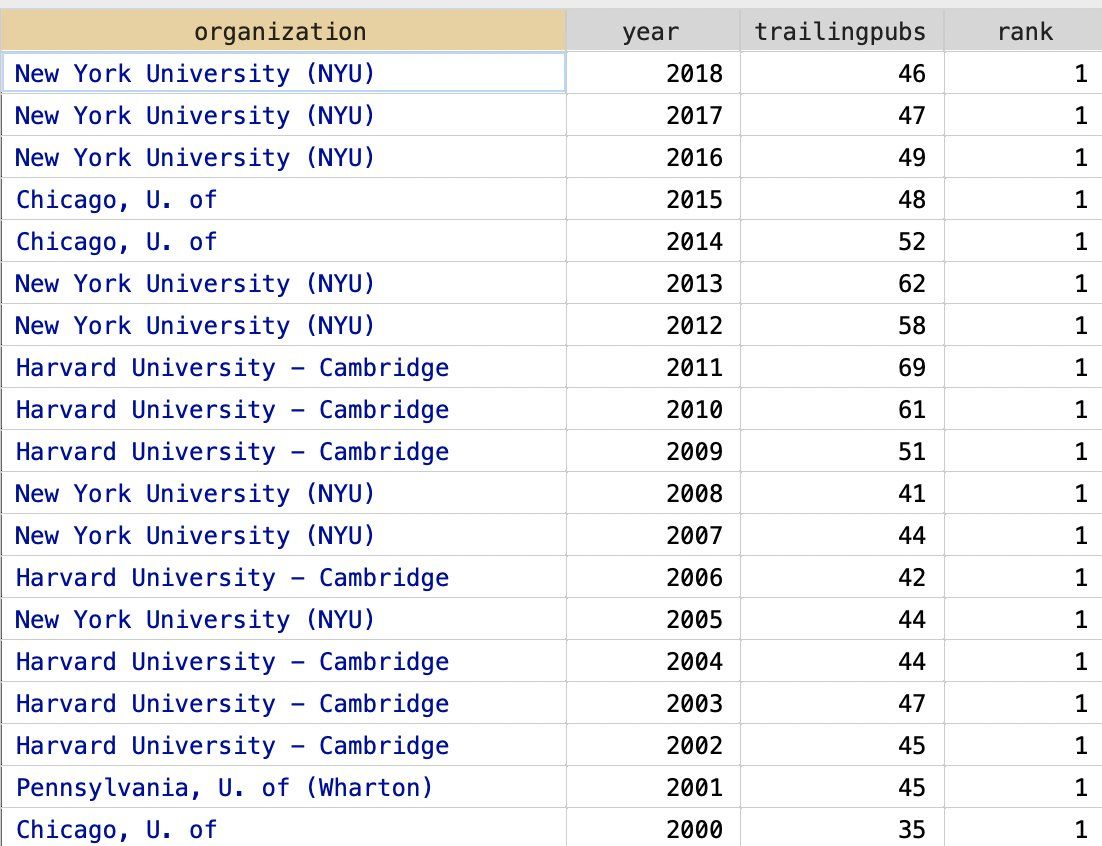Click the year cell showing 2008
The width and height of the screenshot is (1102, 846).
[x=694, y=494]
